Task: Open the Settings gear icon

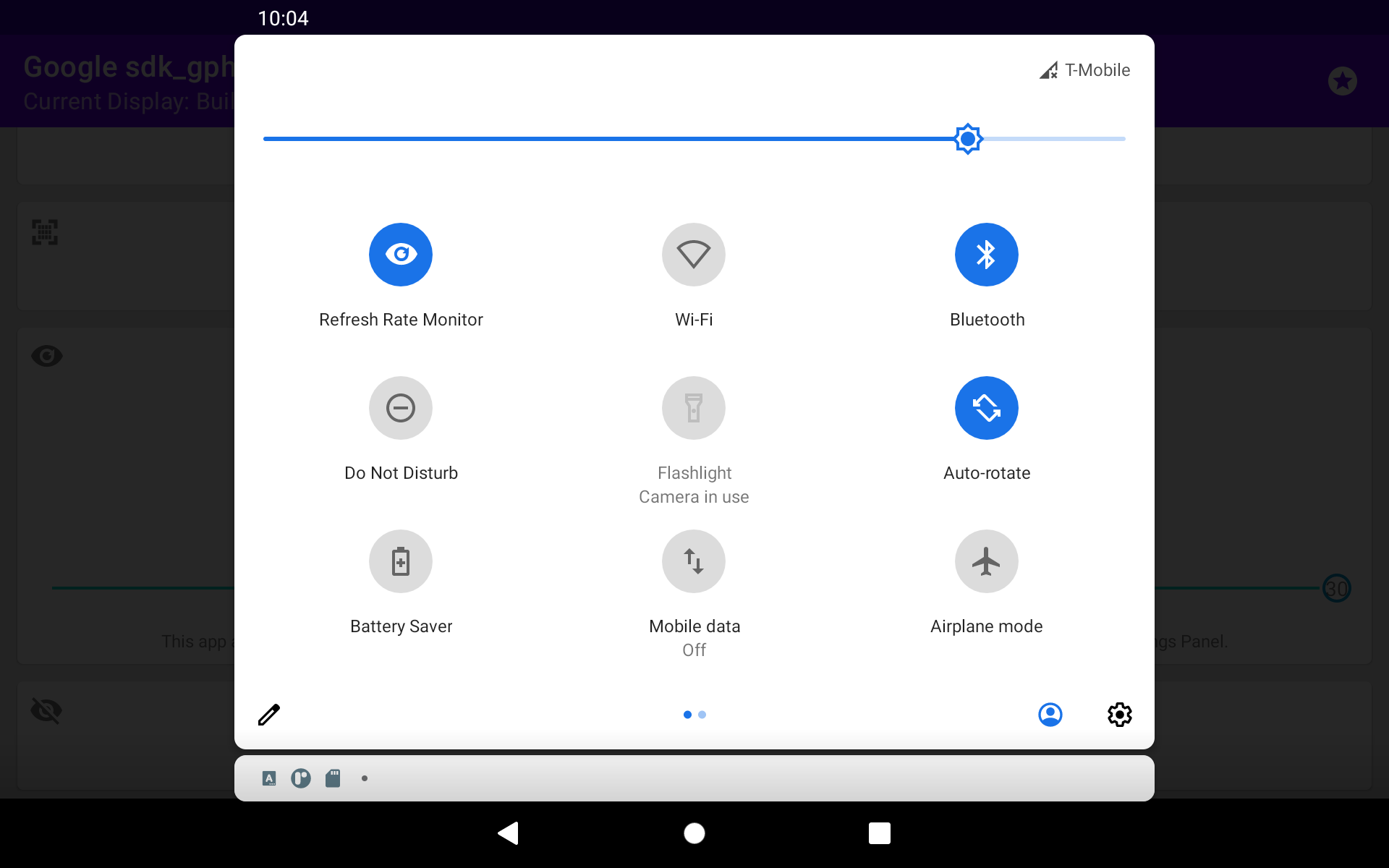Action: tap(1119, 715)
